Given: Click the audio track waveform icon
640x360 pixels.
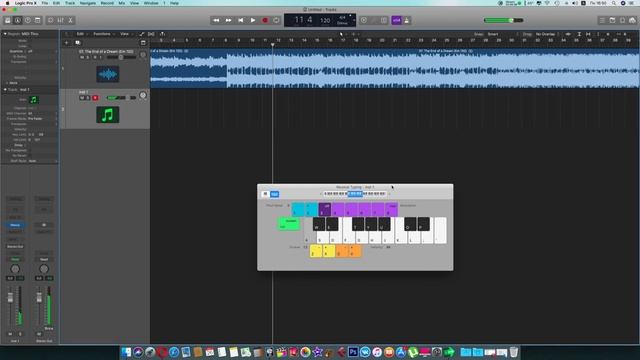Looking at the screenshot, I should [x=108, y=74].
